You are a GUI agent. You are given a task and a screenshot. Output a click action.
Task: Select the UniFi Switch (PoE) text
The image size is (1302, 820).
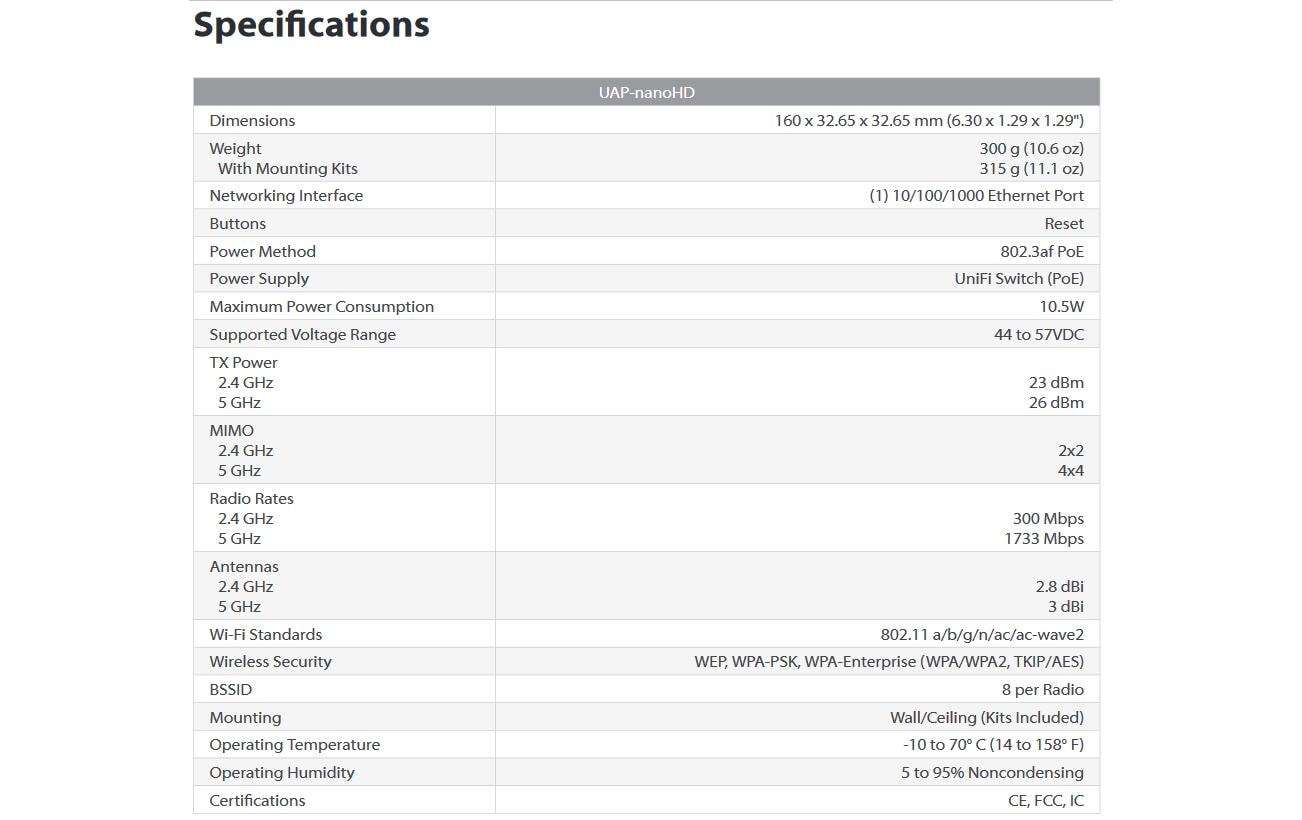coord(1019,279)
